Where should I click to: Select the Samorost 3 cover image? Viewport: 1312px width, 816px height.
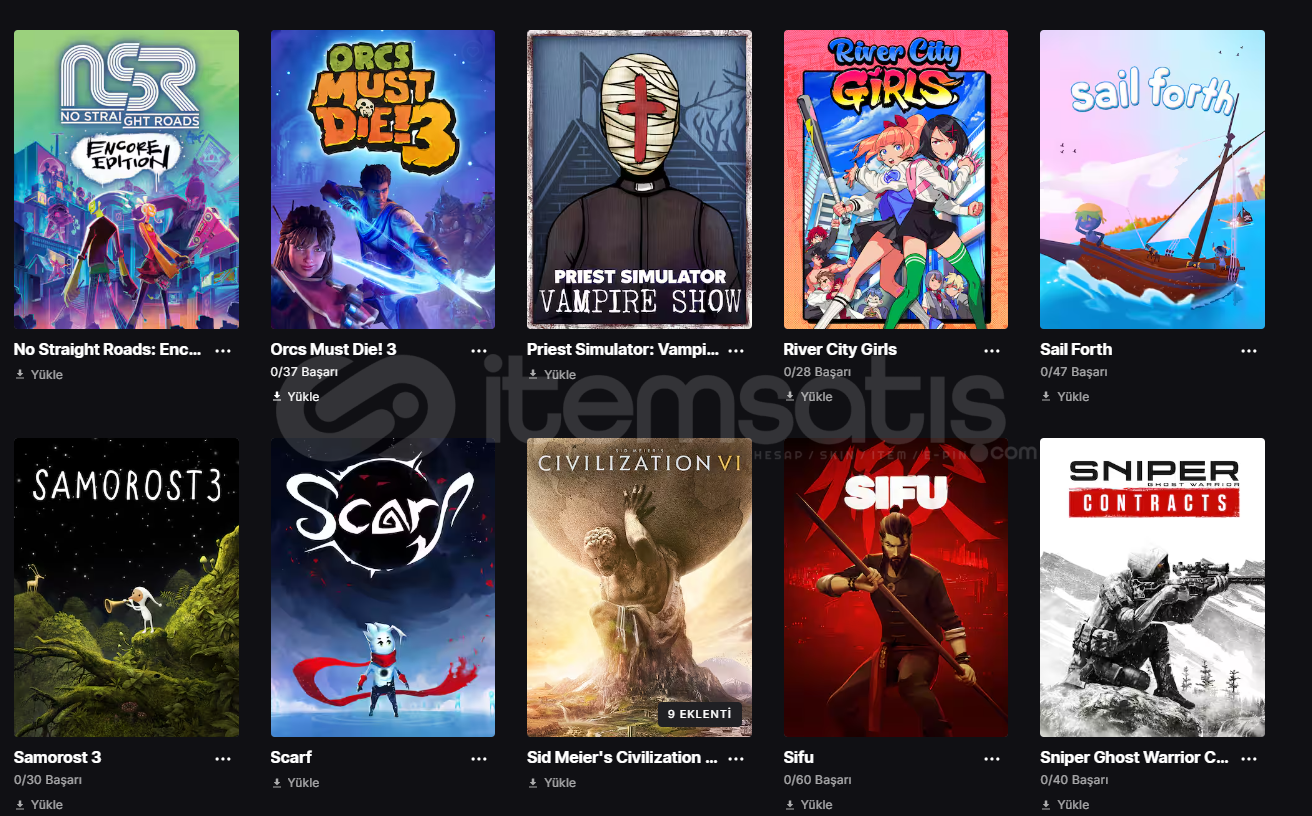pyautogui.click(x=126, y=587)
